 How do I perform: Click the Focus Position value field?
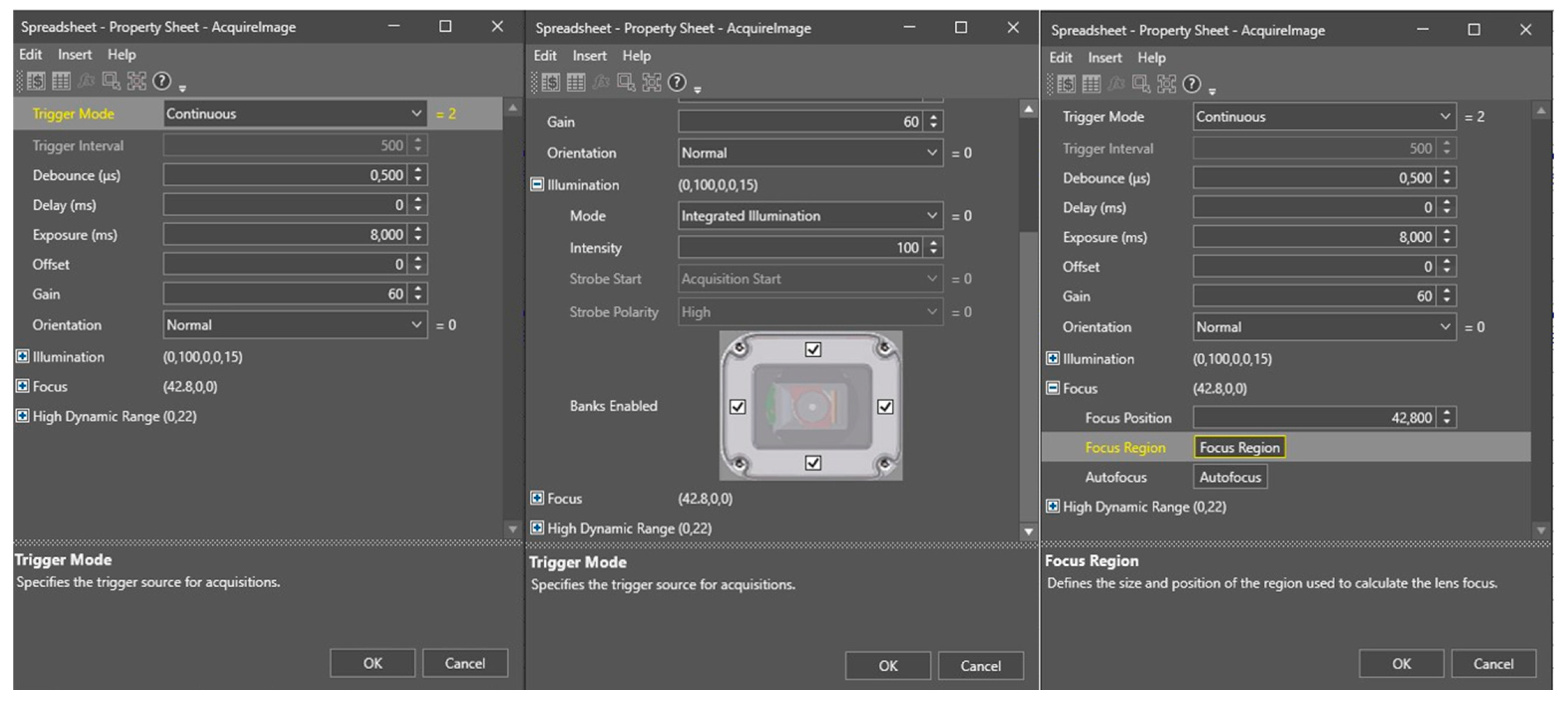1315,418
